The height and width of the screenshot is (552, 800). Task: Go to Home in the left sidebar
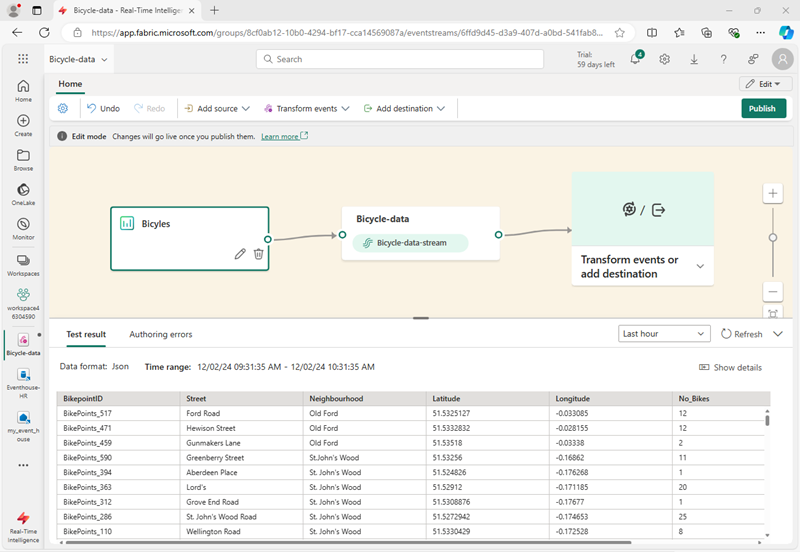click(x=23, y=91)
